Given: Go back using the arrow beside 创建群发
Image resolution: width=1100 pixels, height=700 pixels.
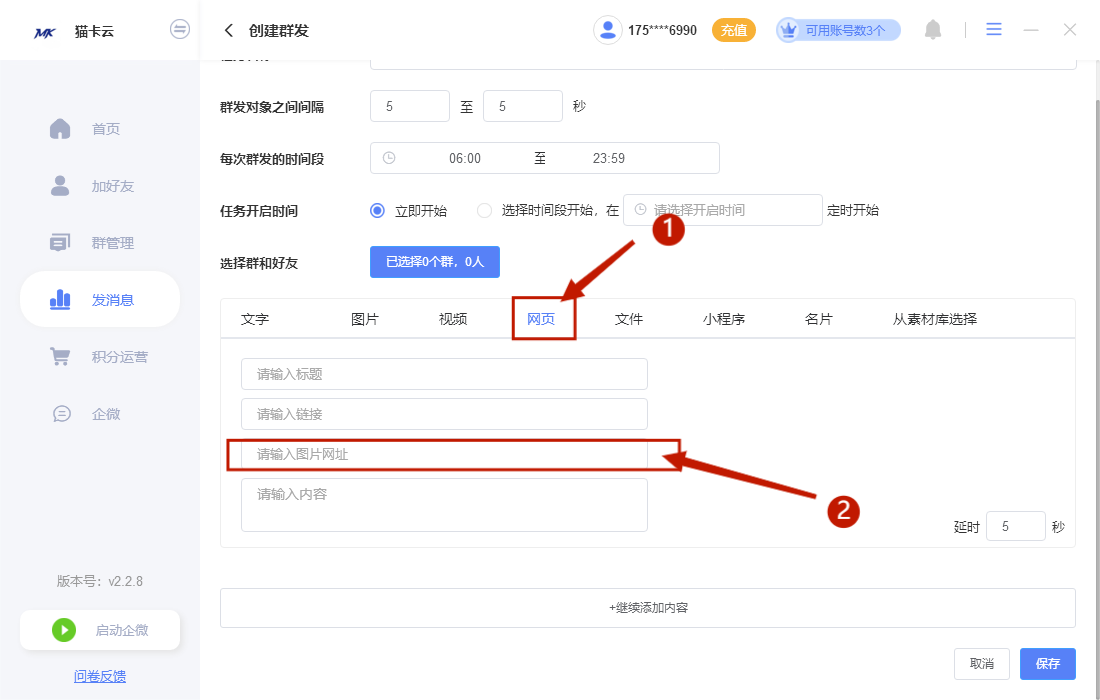Looking at the screenshot, I should tap(228, 30).
